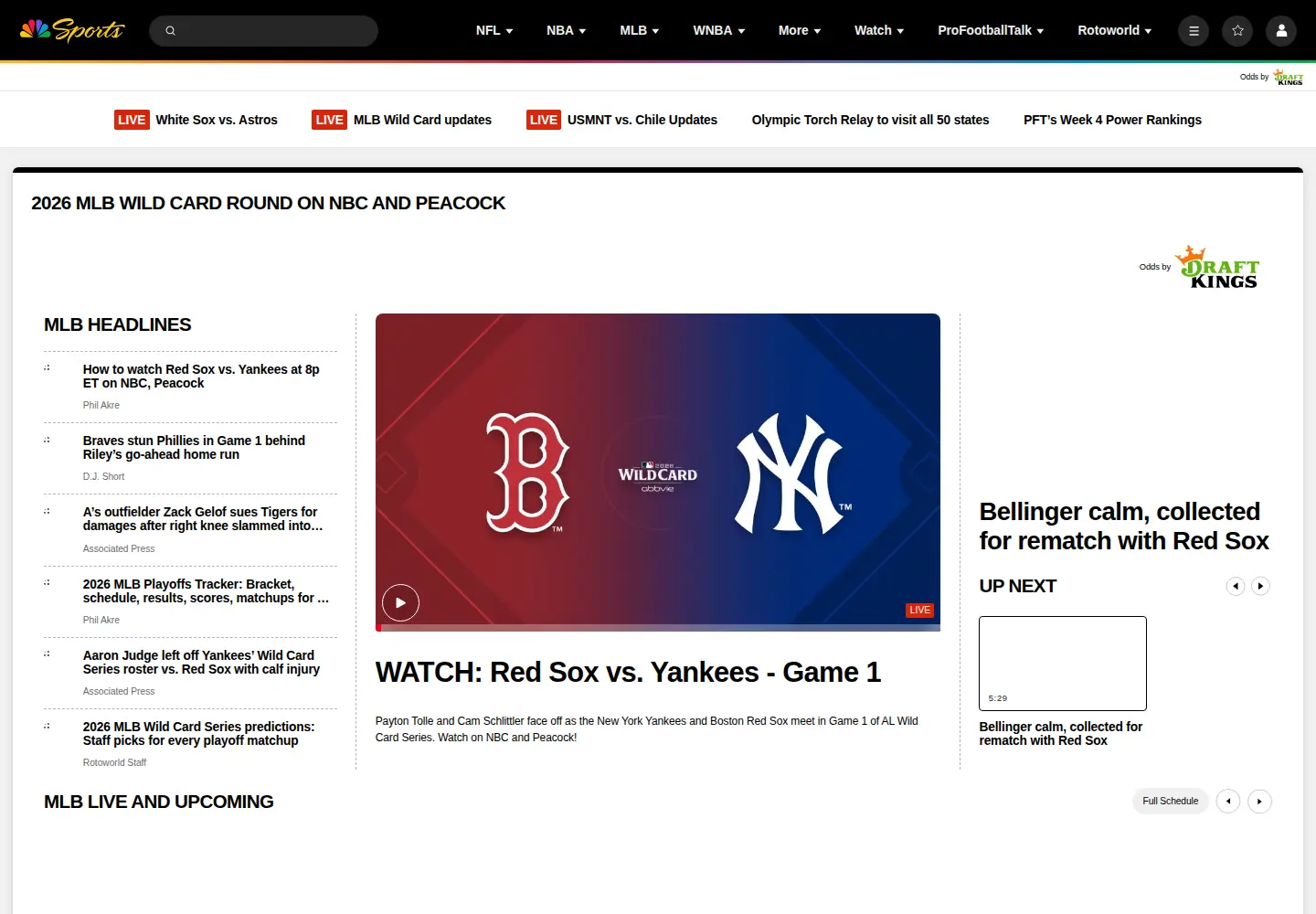
Task: Click LIVE badge for White Sox vs. Astros
Action: (132, 120)
